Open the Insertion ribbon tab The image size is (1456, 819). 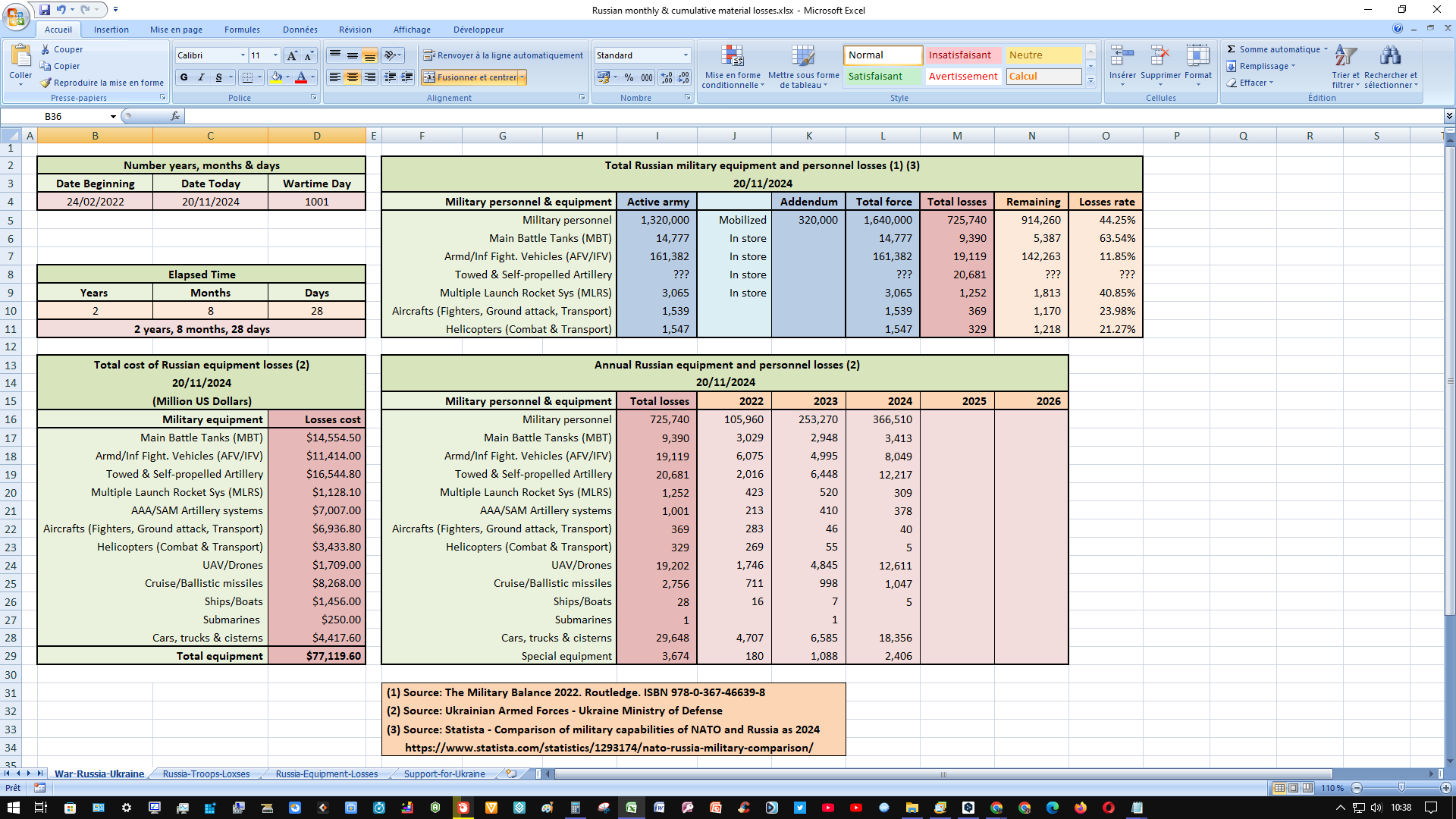pyautogui.click(x=111, y=30)
